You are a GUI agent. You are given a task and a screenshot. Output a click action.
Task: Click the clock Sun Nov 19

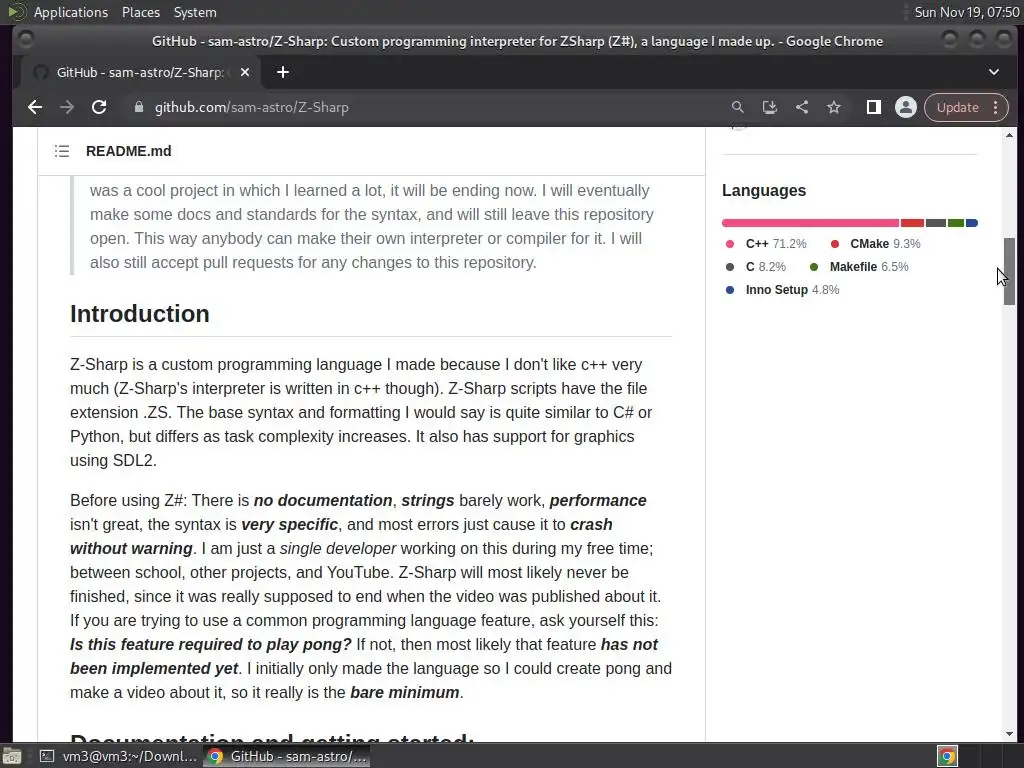click(x=967, y=12)
